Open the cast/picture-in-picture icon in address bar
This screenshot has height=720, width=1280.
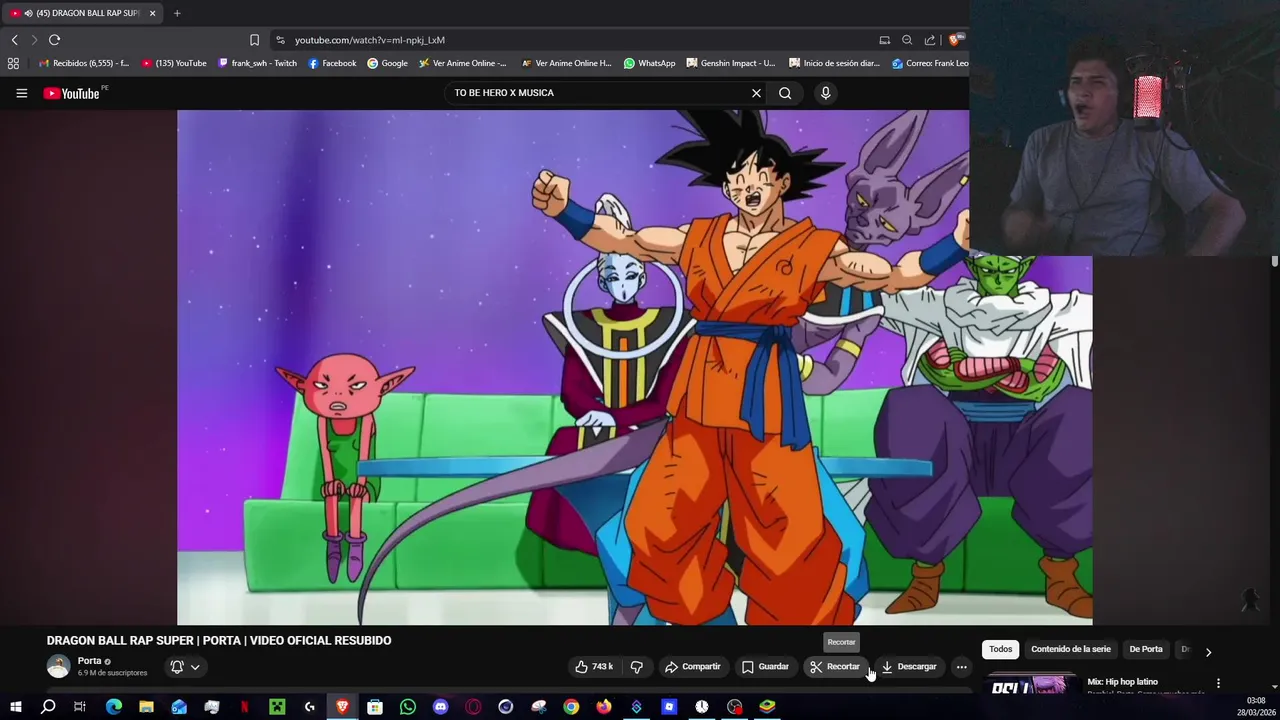click(884, 40)
